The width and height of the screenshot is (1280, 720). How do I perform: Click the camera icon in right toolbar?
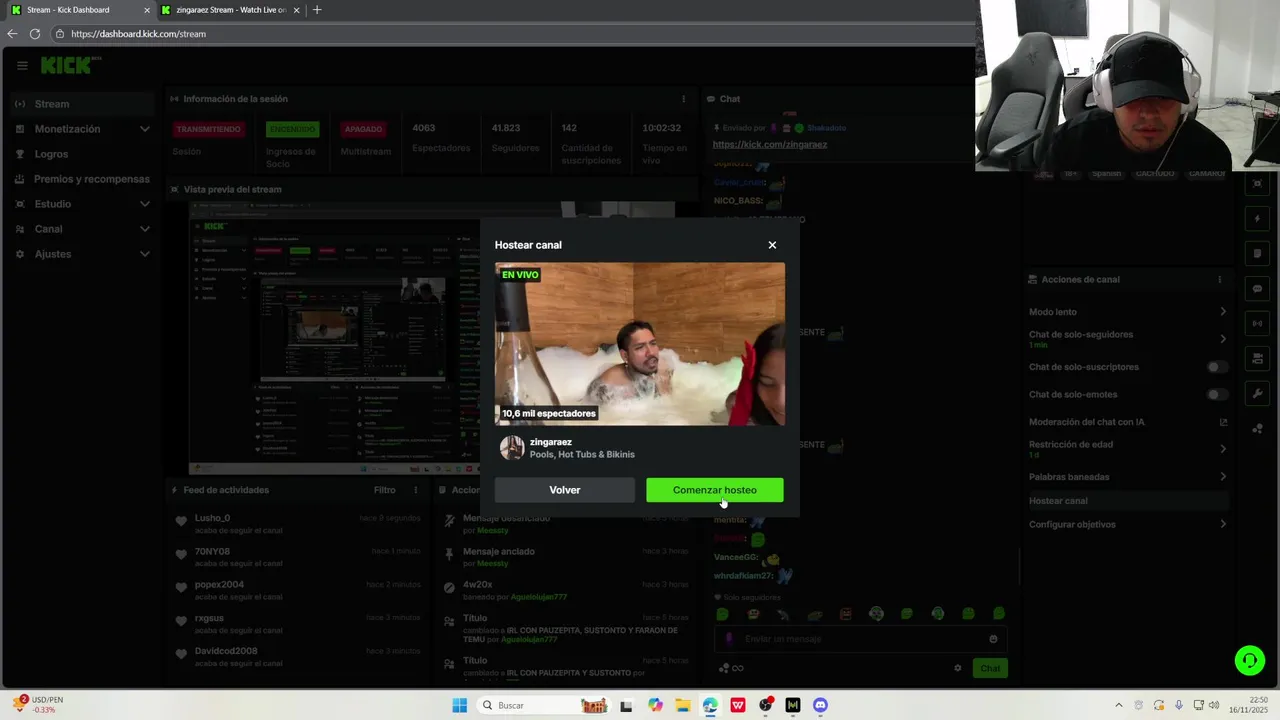tap(1258, 359)
